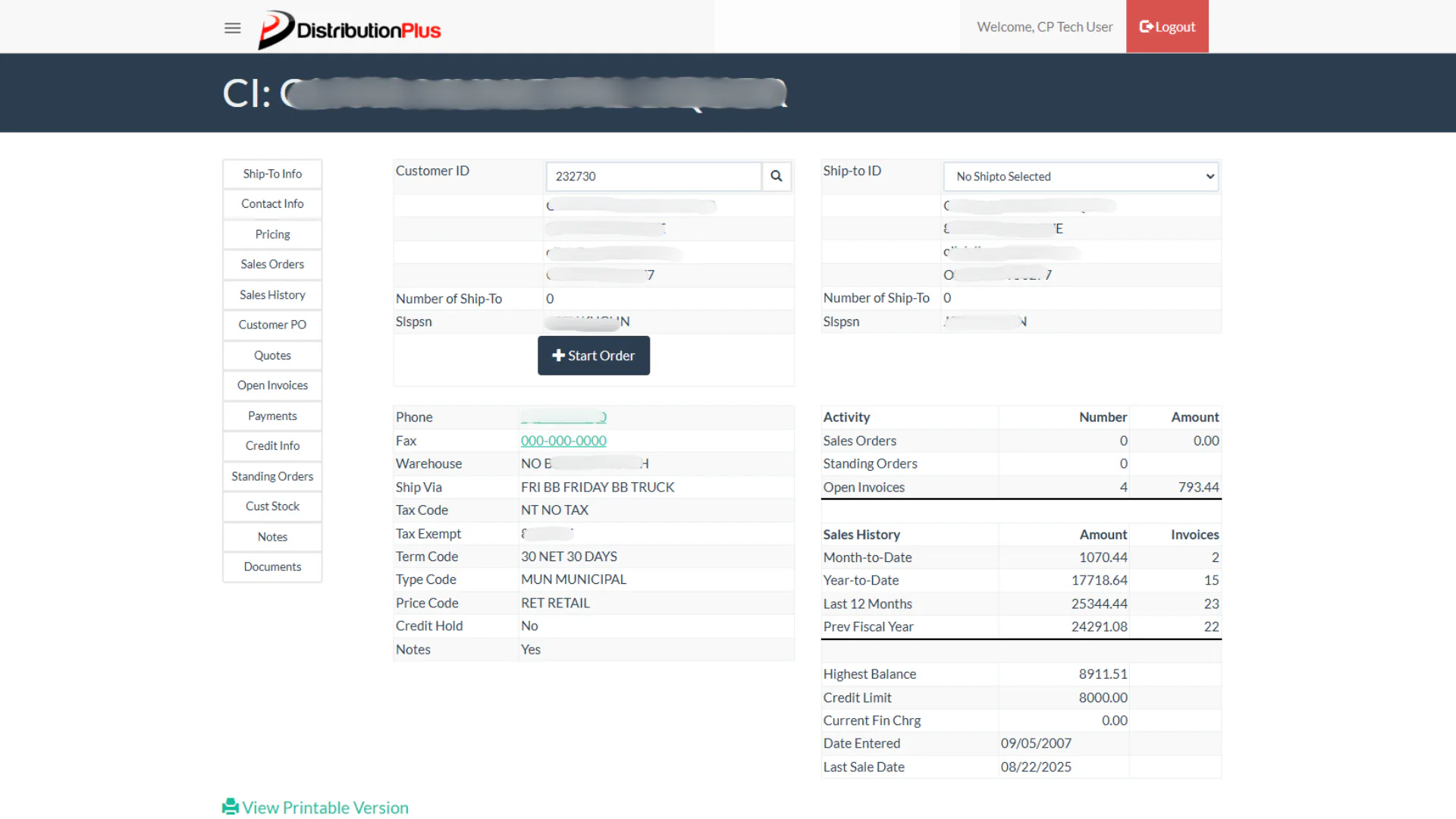Select the Type Code value MUN MUNICIPAL
This screenshot has width=1456, height=819.
(573, 579)
